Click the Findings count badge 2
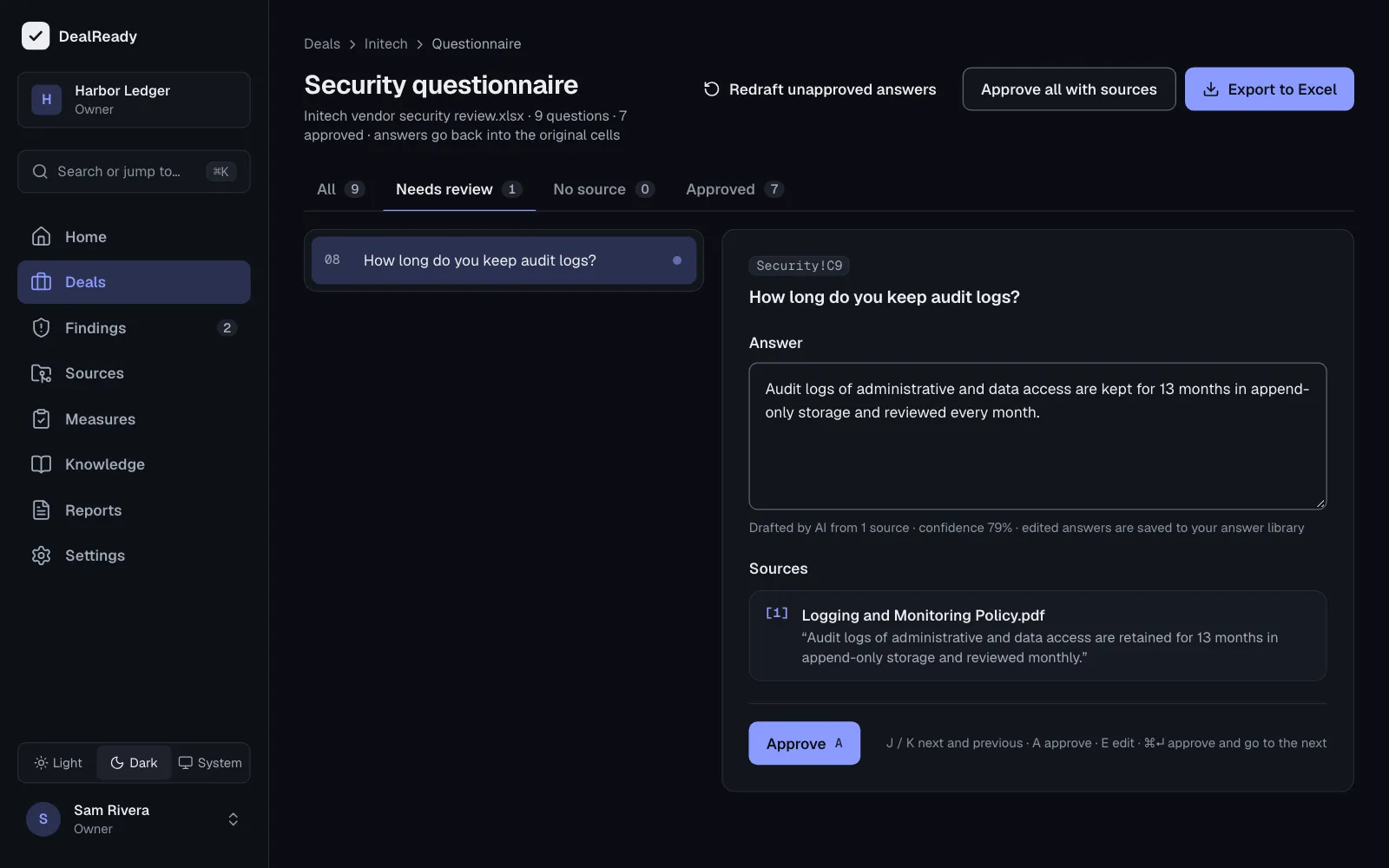The image size is (1389, 868). (x=227, y=327)
